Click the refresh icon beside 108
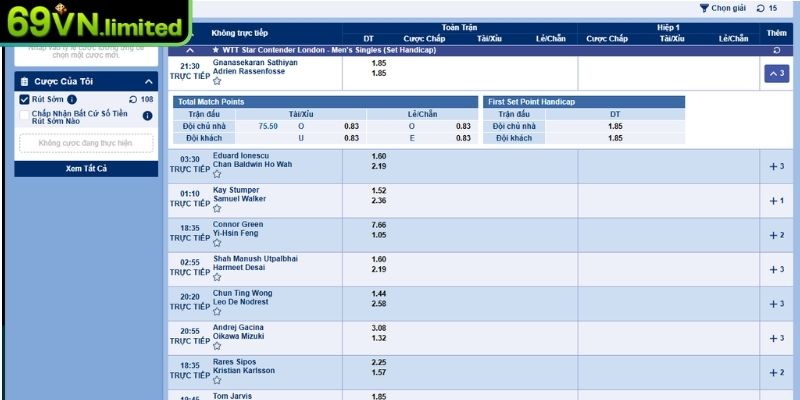This screenshot has width=800, height=400. (x=133, y=100)
